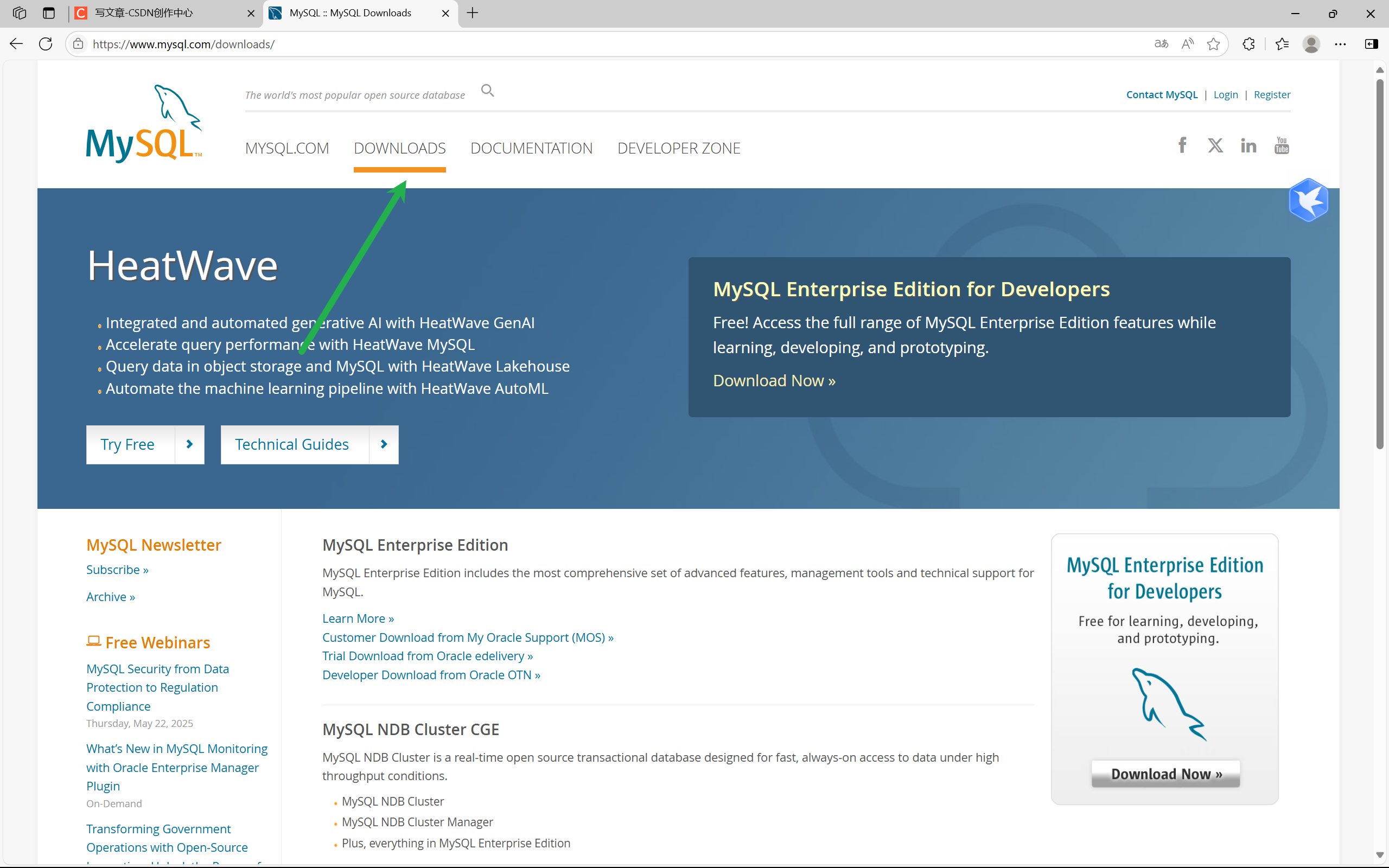Click the LinkedIn icon

coord(1248,145)
